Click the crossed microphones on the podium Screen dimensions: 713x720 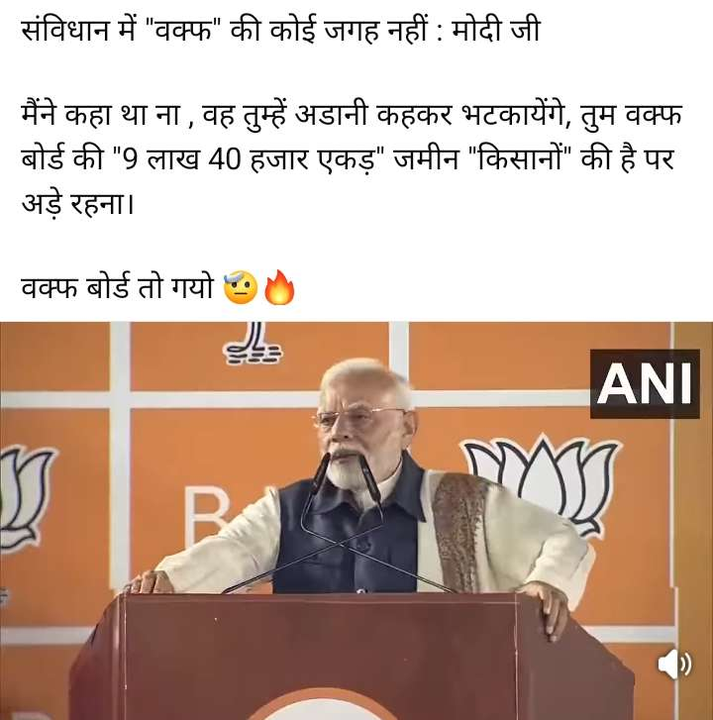[x=343, y=523]
